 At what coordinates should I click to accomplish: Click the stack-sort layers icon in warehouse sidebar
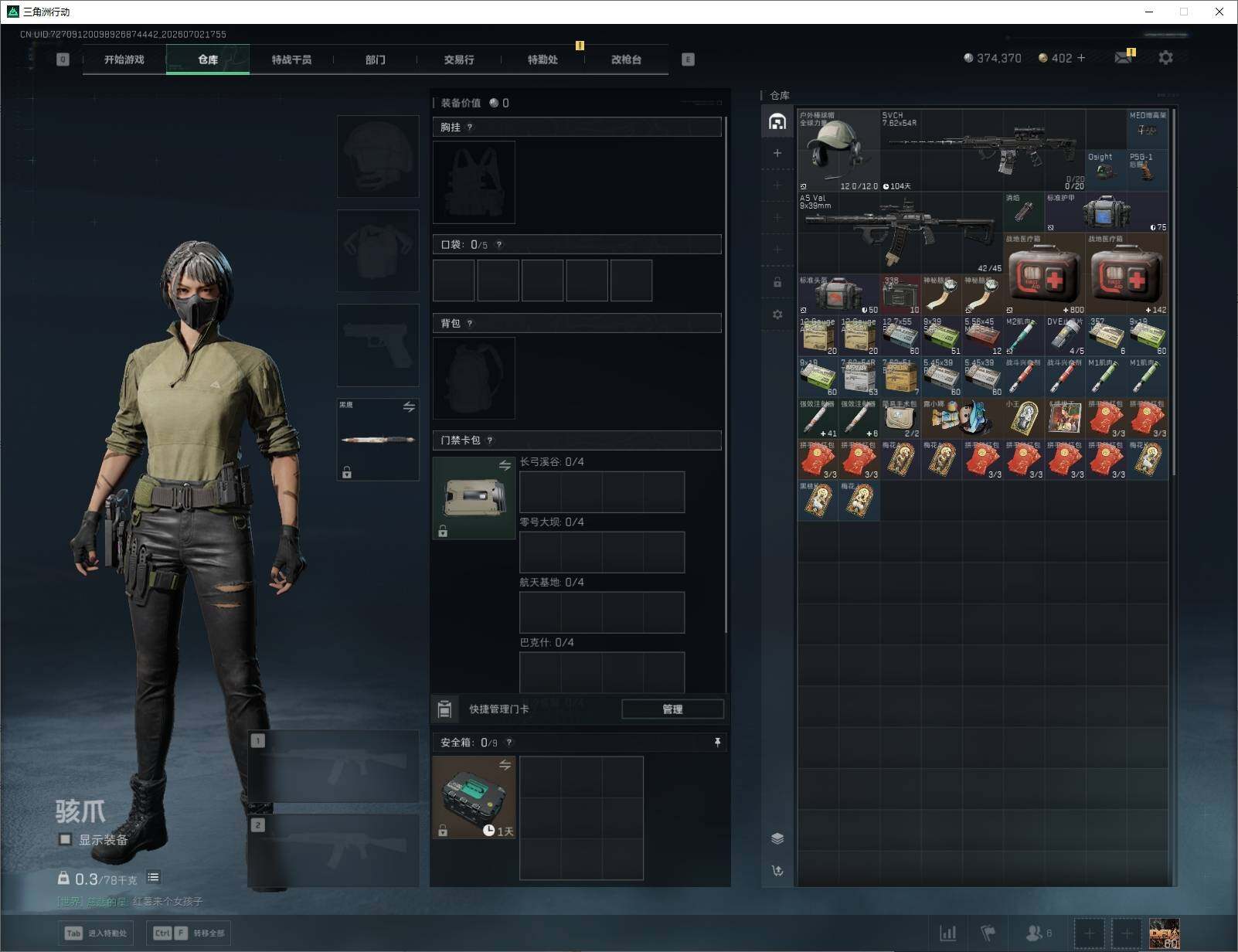pyautogui.click(x=777, y=838)
